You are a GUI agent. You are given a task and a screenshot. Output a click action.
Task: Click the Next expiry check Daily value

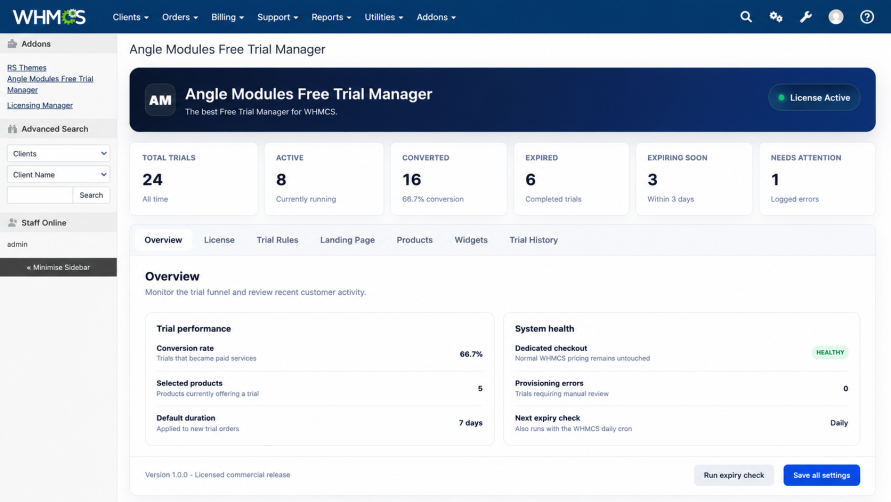pyautogui.click(x=839, y=423)
